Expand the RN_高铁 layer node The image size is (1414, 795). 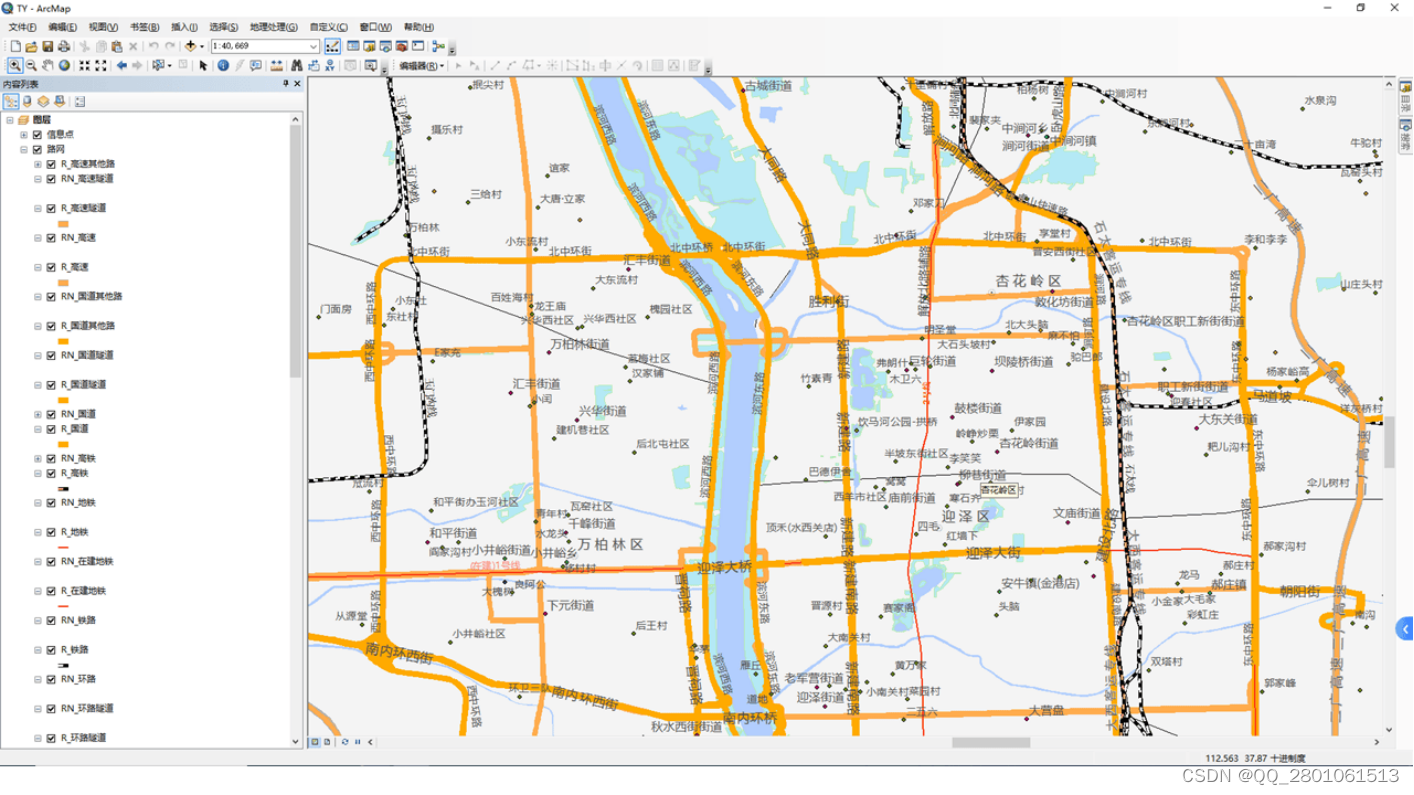click(x=38, y=458)
